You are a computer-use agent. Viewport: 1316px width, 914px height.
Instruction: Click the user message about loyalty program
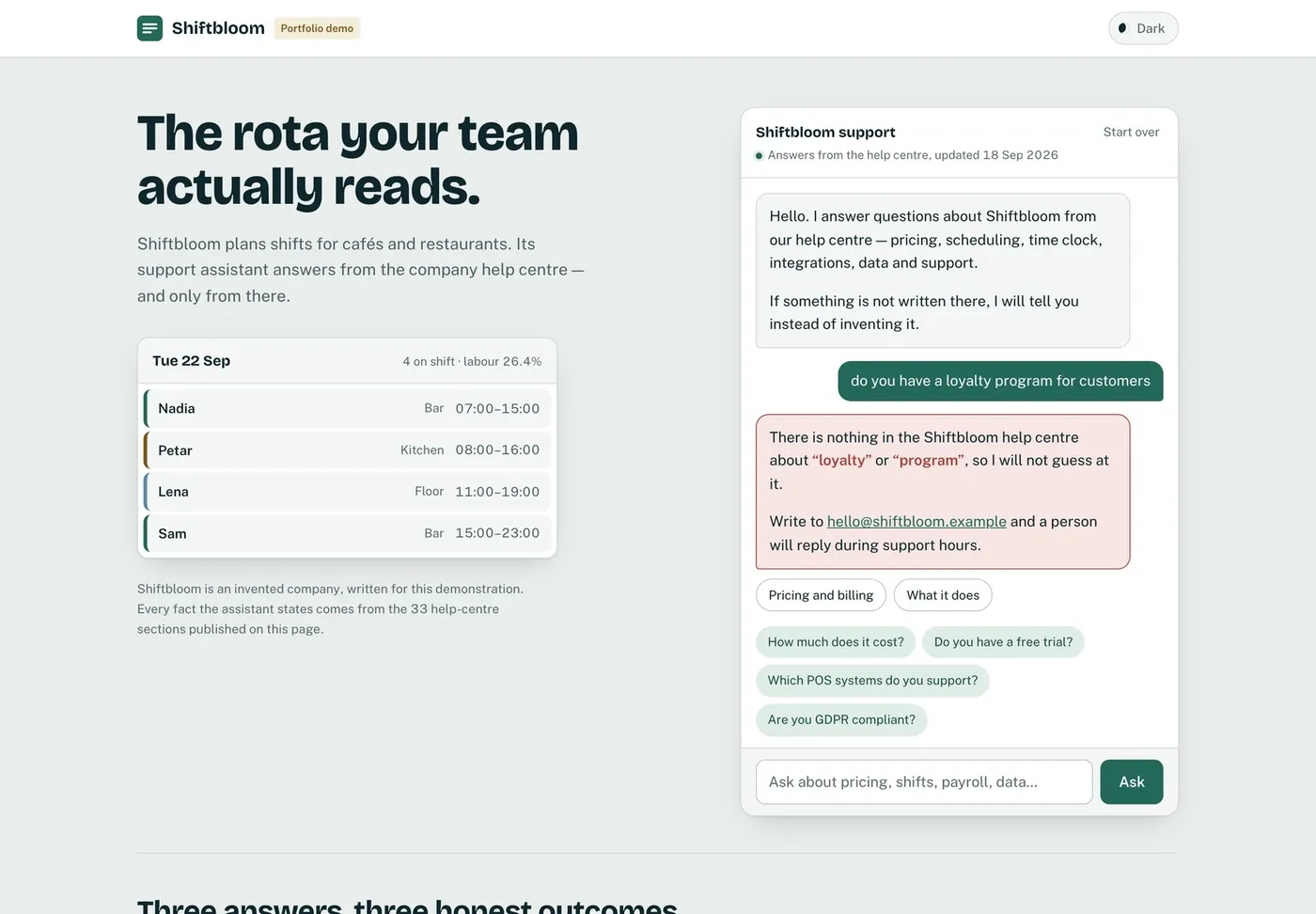coord(1000,381)
